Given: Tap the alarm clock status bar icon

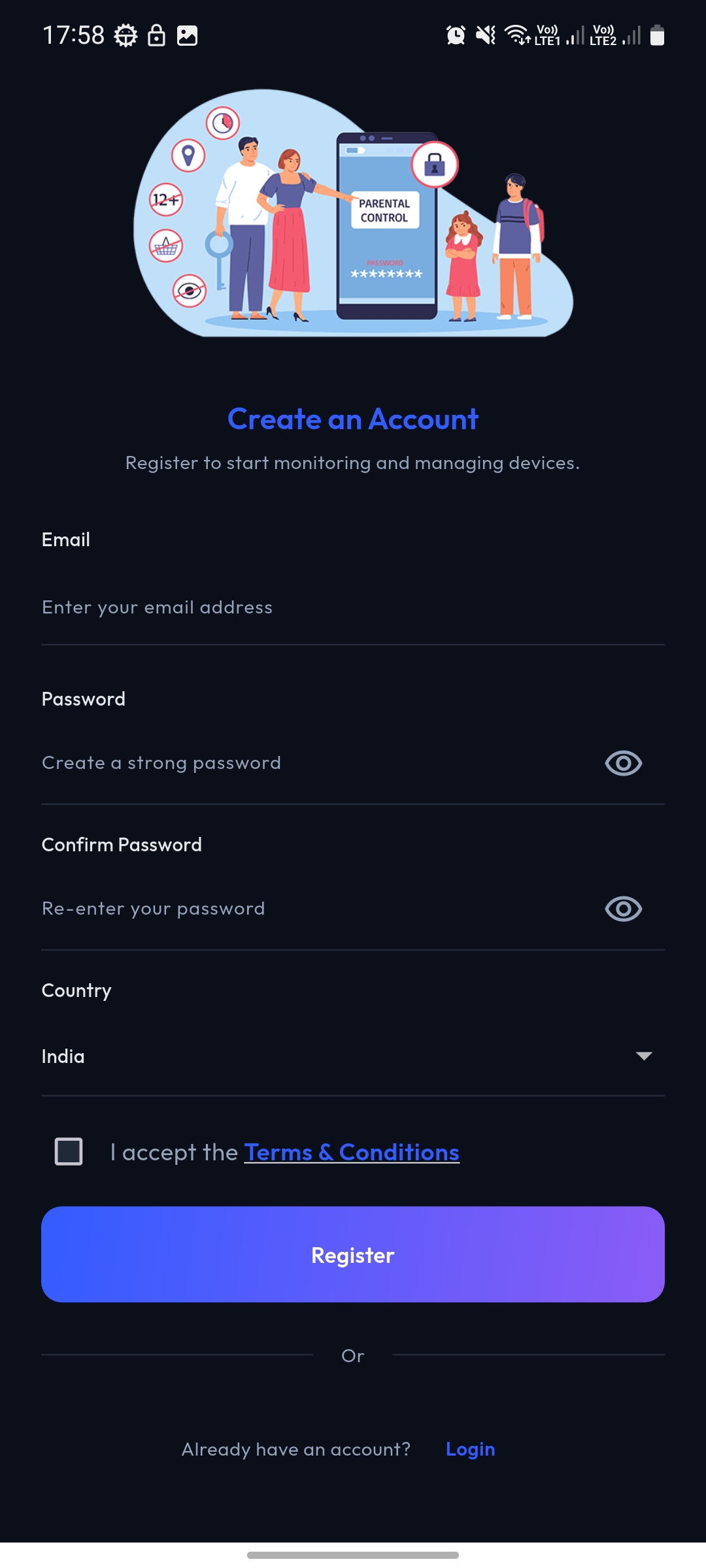Looking at the screenshot, I should [456, 36].
